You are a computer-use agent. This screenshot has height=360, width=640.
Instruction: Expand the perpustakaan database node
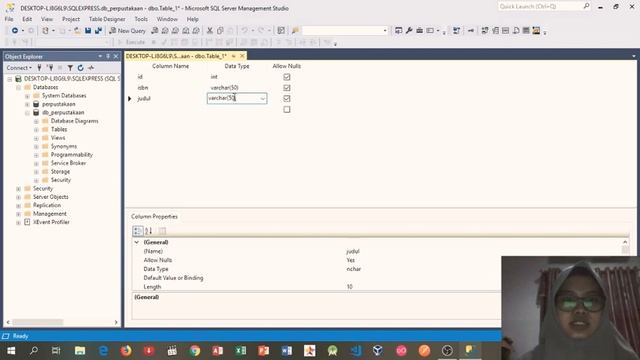tap(27, 104)
